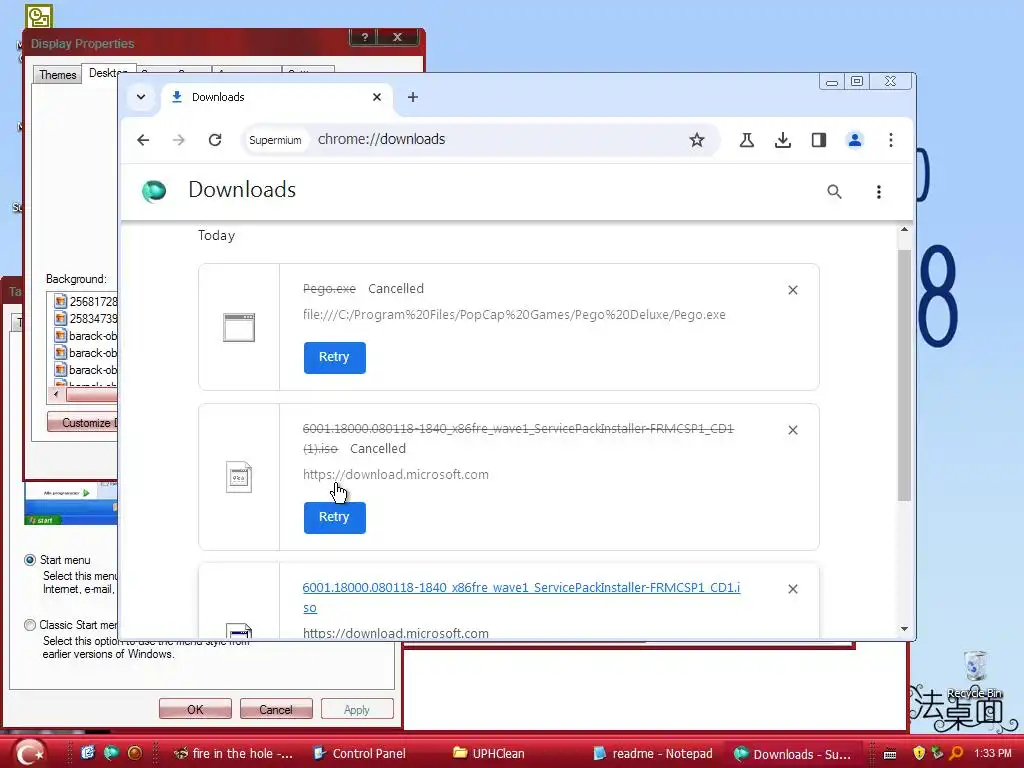Click the Pego.exe file icon

pos(239,327)
